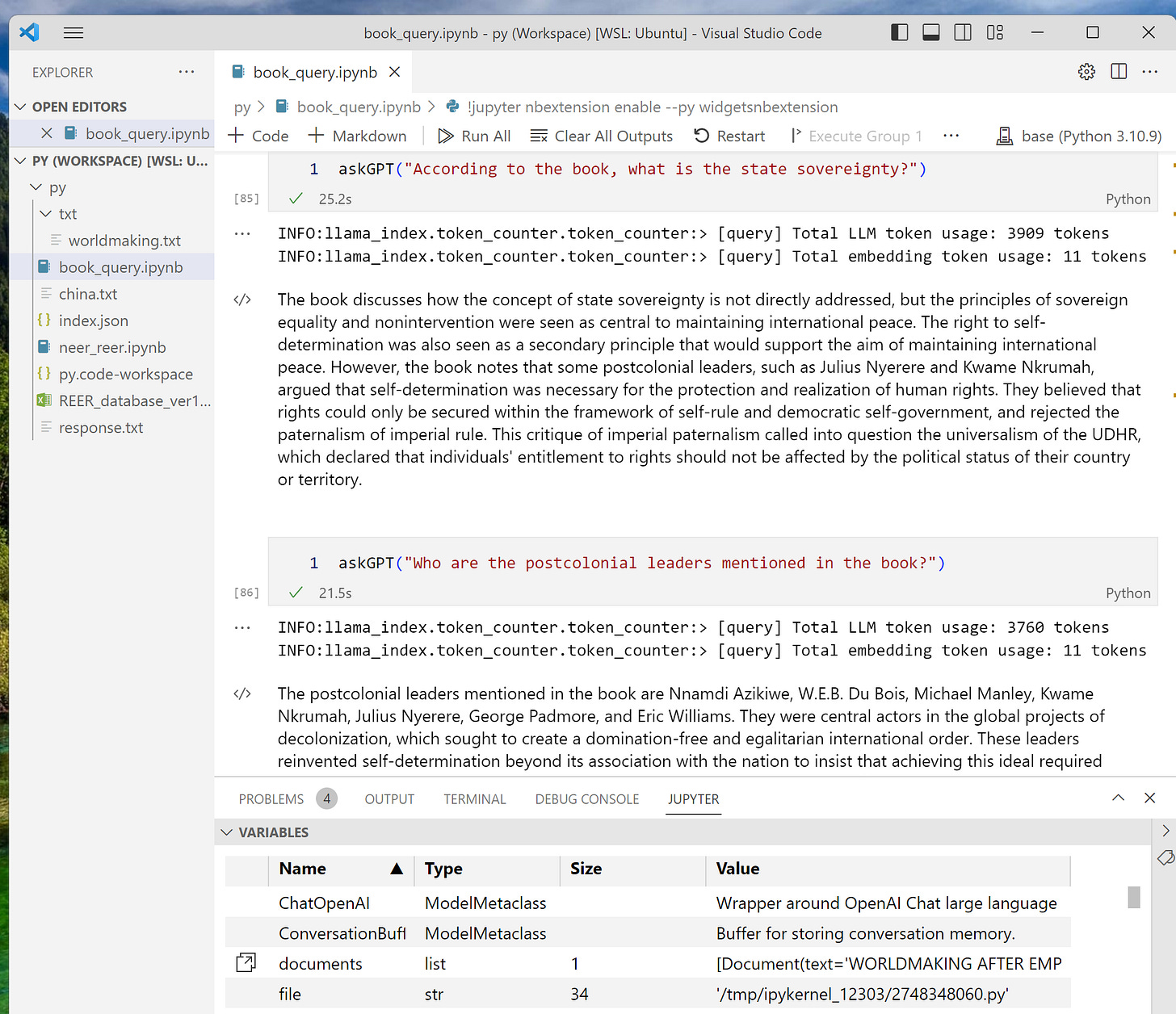Toggle primary side bar layout icon

pos(899,32)
